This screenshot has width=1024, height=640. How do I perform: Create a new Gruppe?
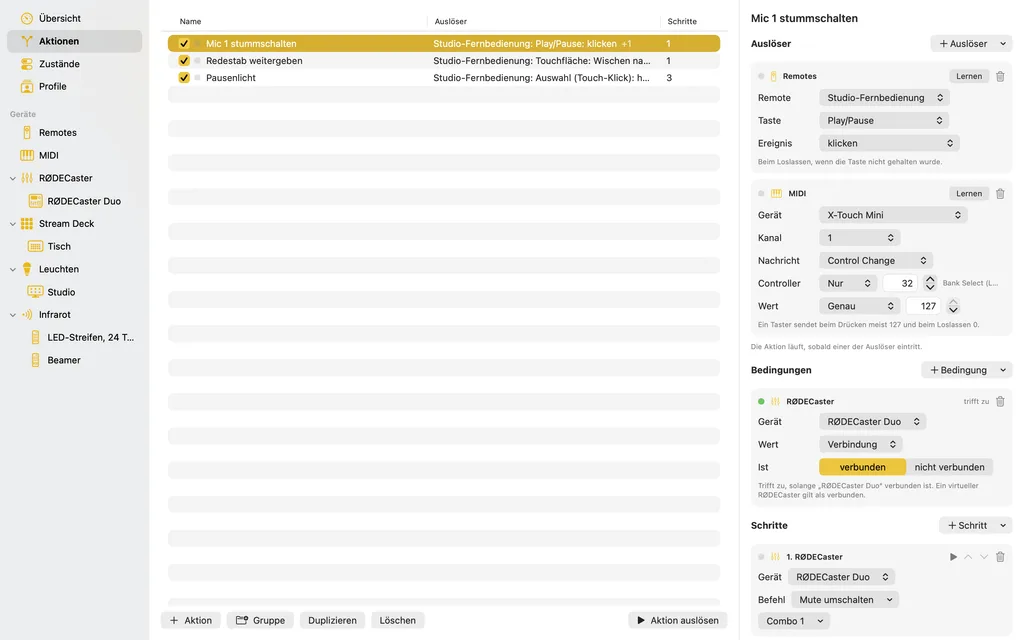tap(260, 620)
